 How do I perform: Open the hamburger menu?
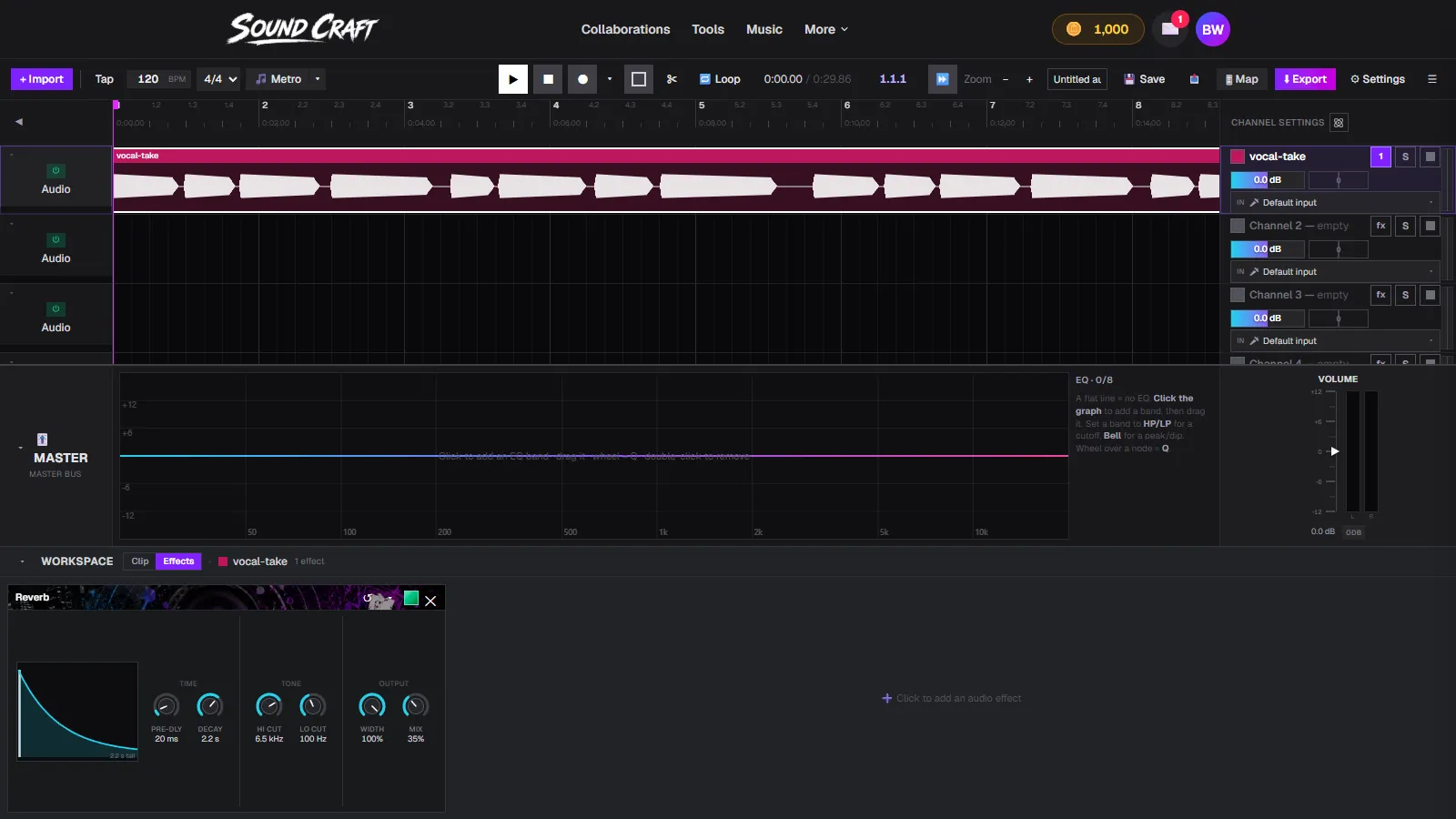(x=1432, y=79)
